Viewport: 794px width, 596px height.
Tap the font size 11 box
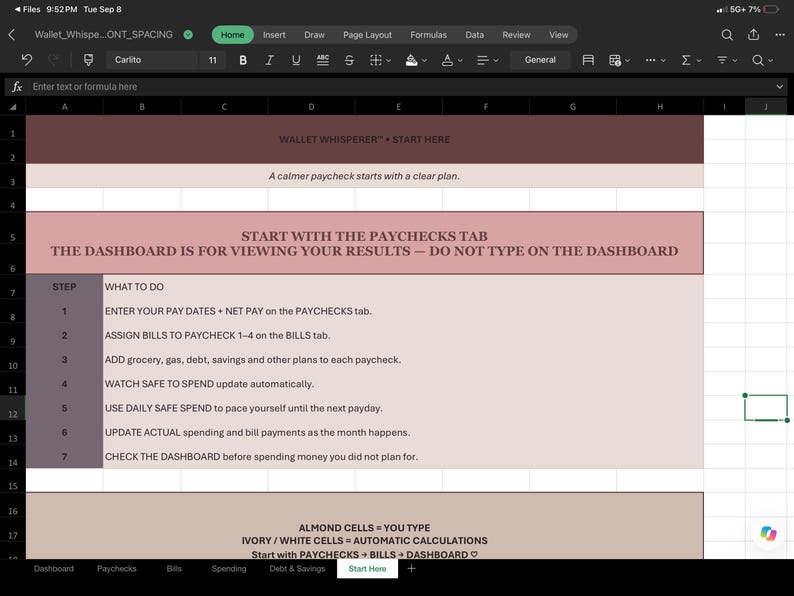click(x=213, y=60)
